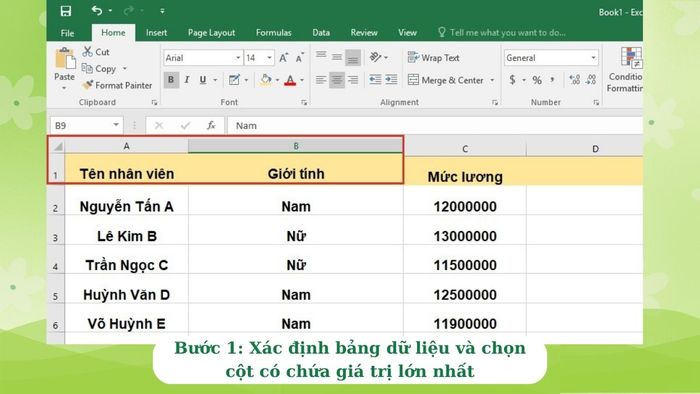Open Clipboard dialog launcher
Screen dimensions: 700x394
154,103
